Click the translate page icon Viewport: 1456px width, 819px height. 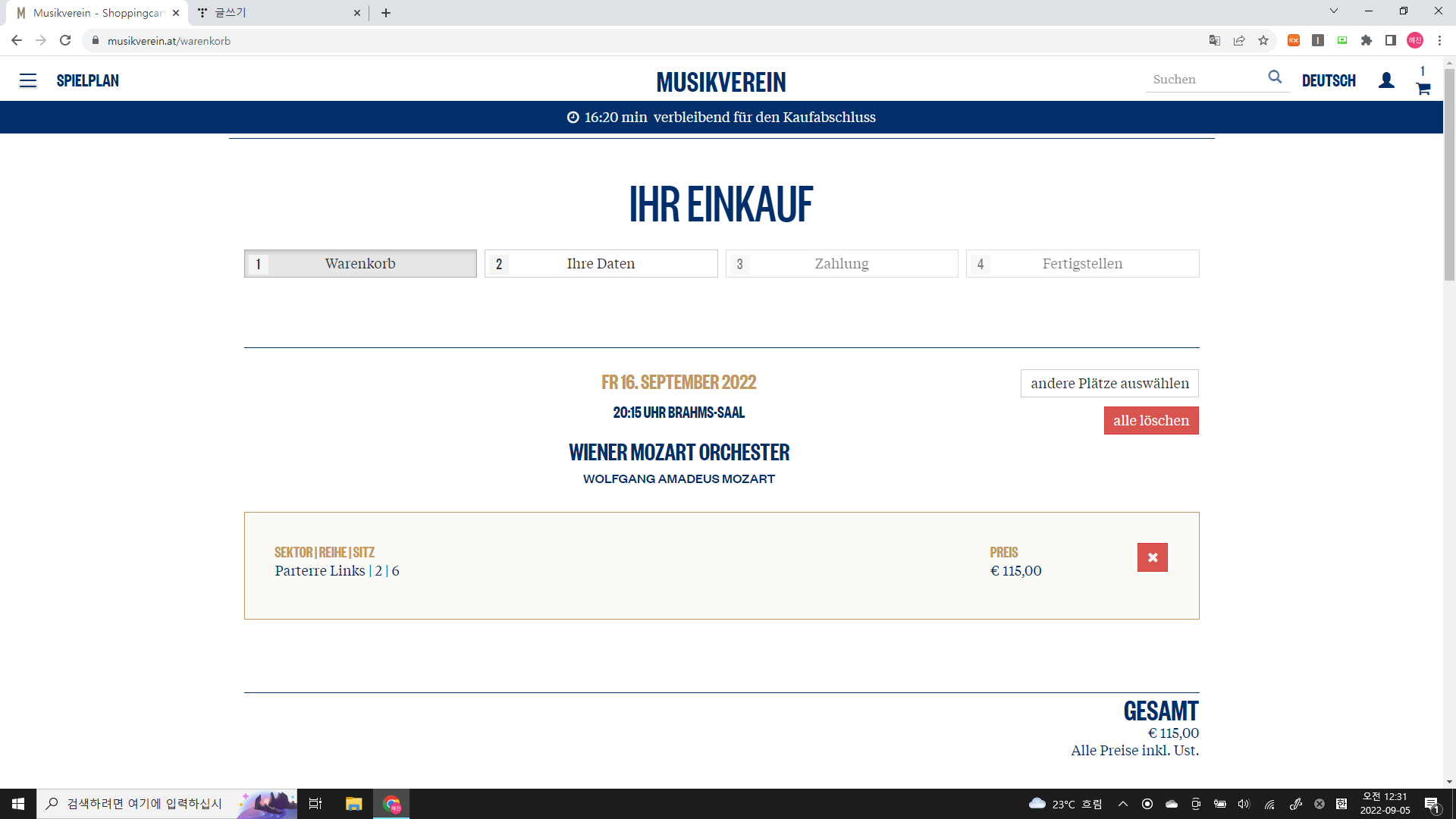coord(1215,40)
